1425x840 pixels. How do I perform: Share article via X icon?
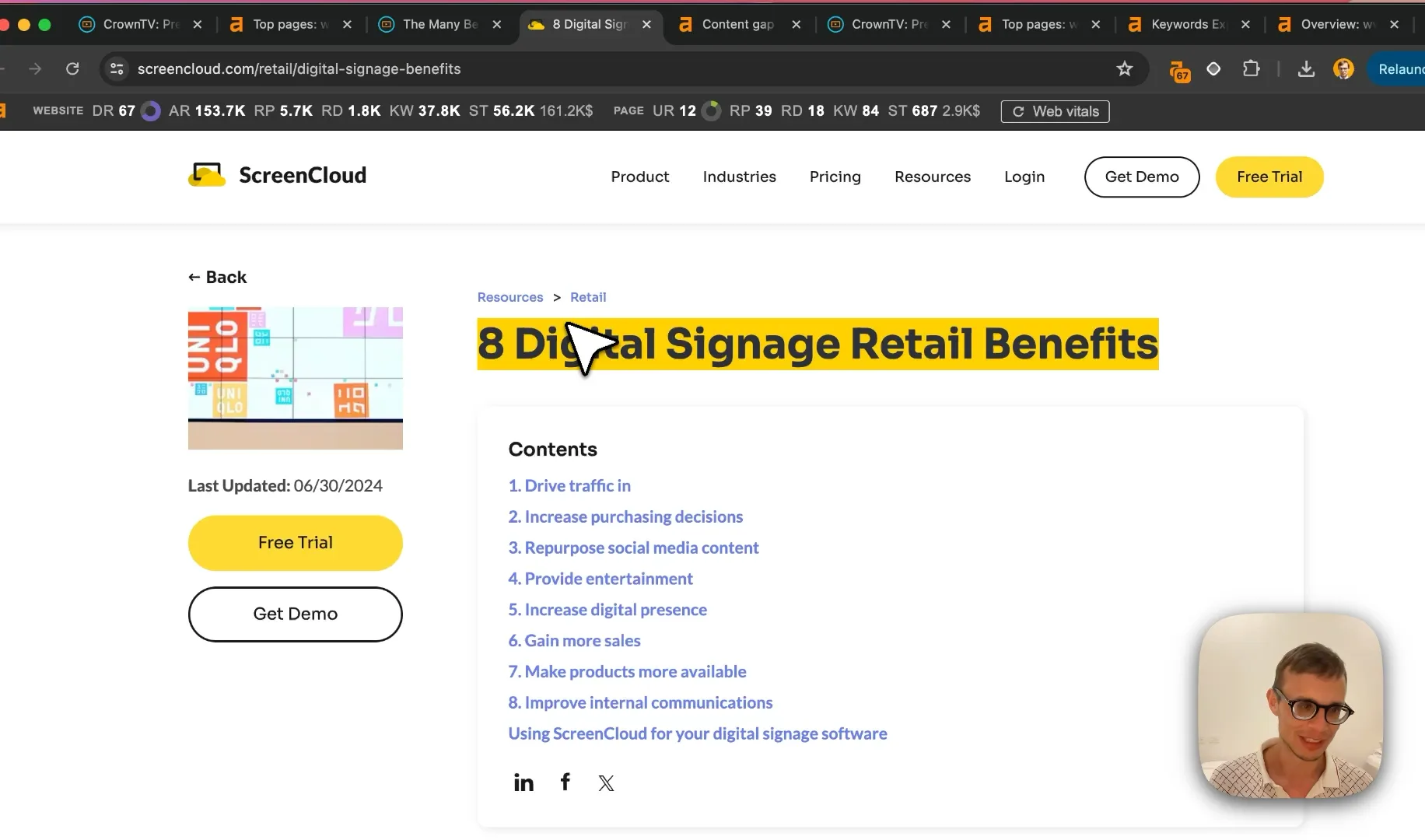tap(606, 783)
